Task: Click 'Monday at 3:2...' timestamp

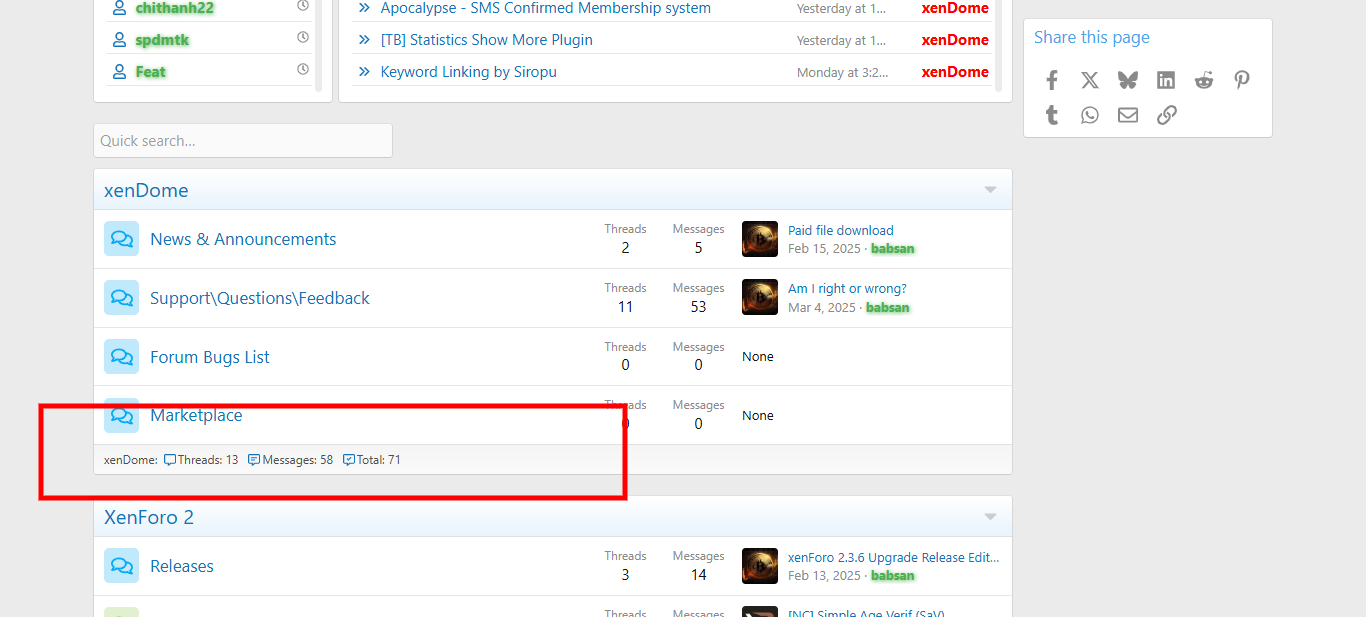Action: click(842, 73)
